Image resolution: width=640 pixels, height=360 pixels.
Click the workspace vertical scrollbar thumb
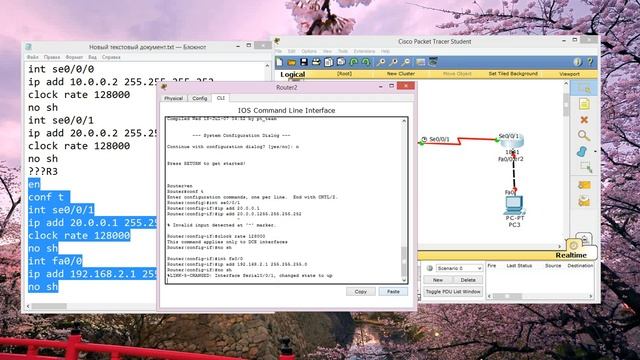[566, 103]
